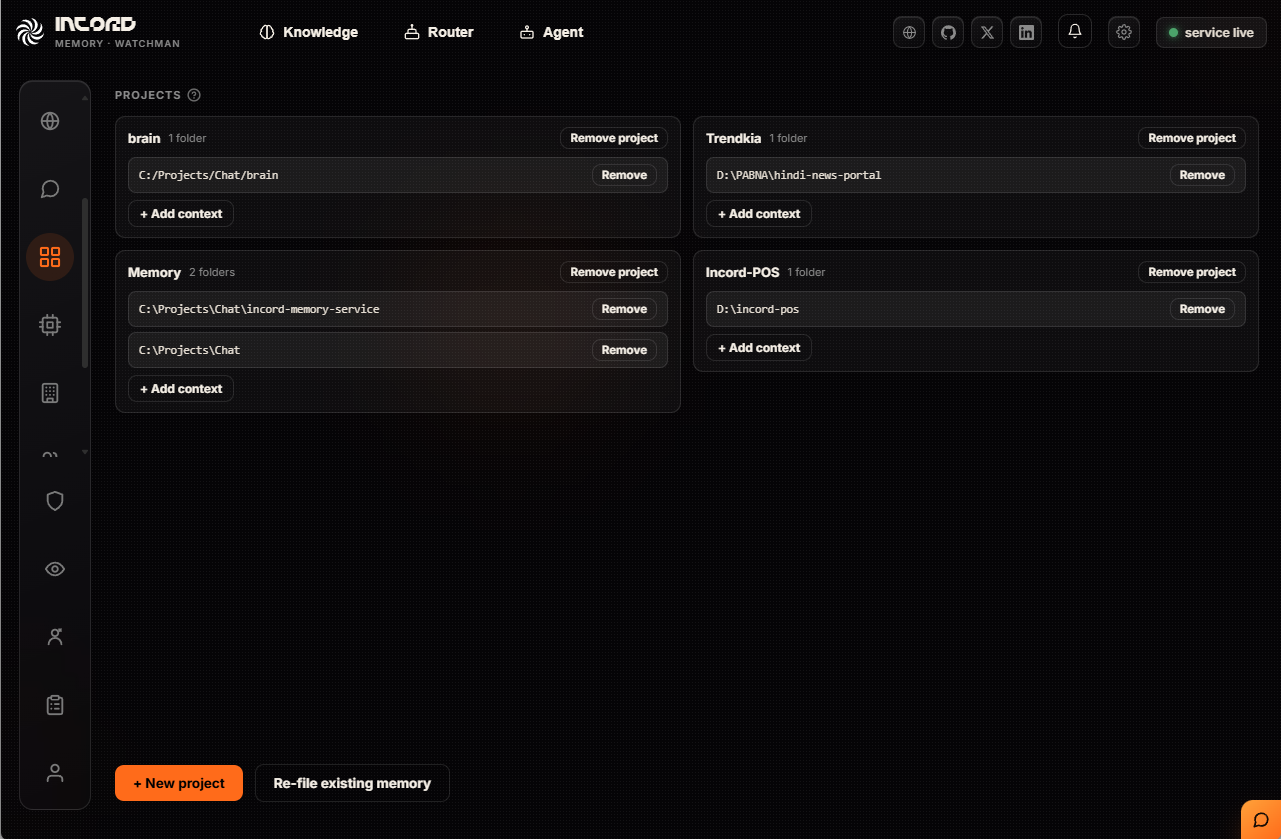Remove the C:/Projects/Chat/brain folder

[x=624, y=175]
